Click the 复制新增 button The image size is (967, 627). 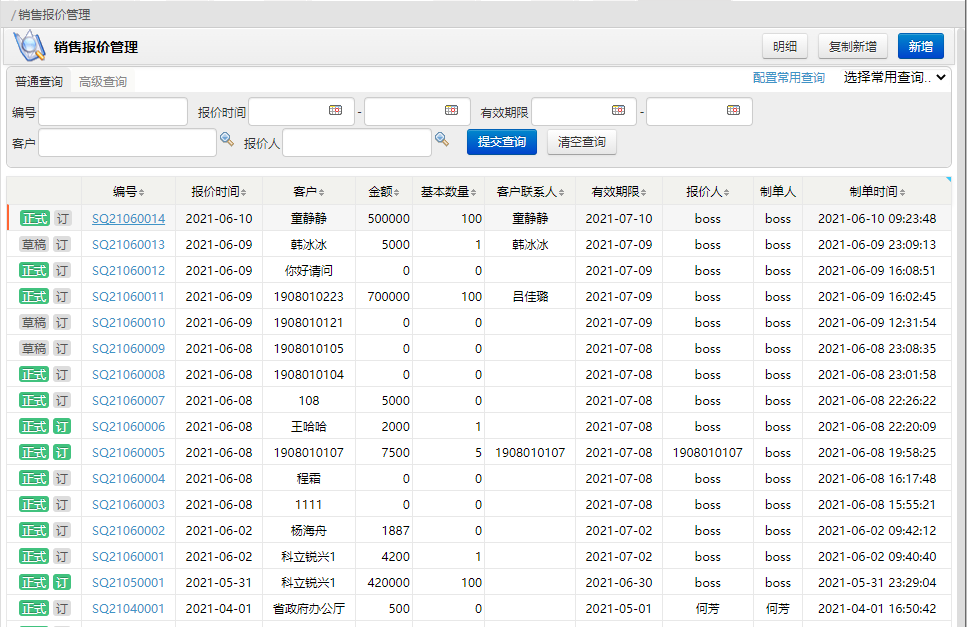click(852, 46)
